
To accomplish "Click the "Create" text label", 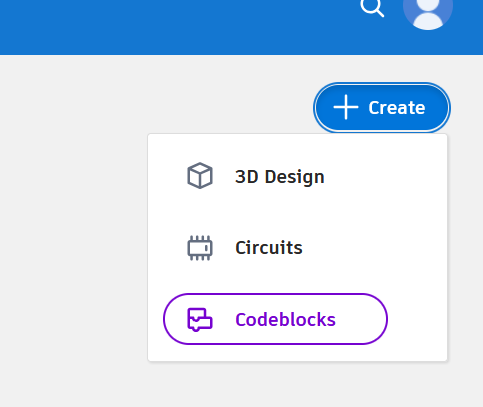I will pyautogui.click(x=397, y=108).
